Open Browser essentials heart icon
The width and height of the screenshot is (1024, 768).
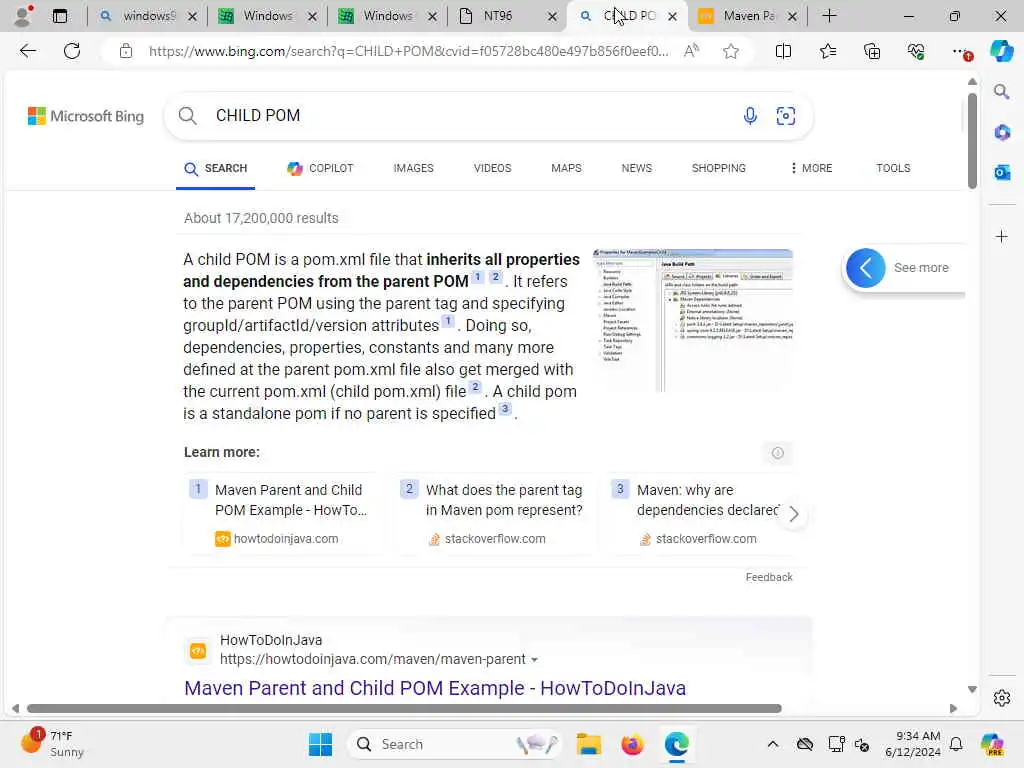[916, 51]
